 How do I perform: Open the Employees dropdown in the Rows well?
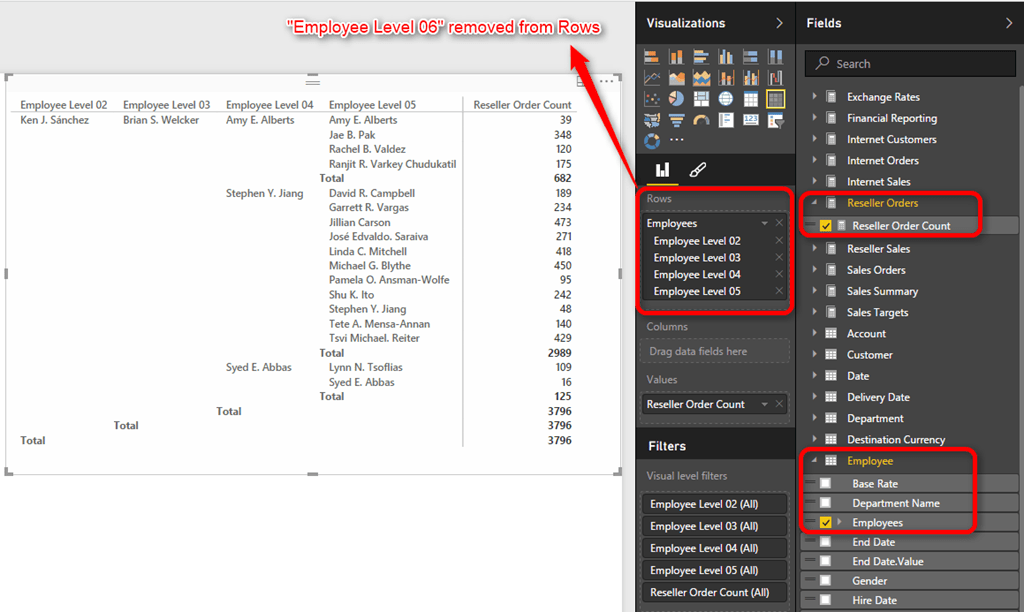coord(764,223)
